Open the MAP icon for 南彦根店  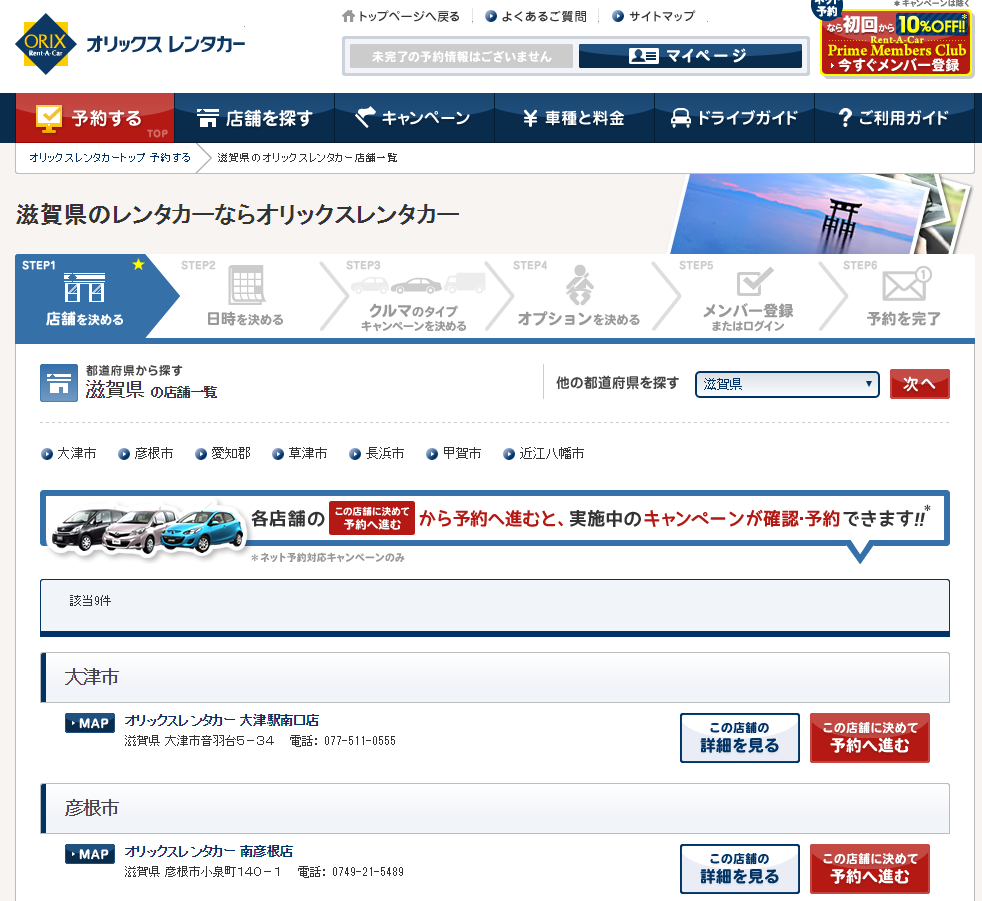[90, 854]
